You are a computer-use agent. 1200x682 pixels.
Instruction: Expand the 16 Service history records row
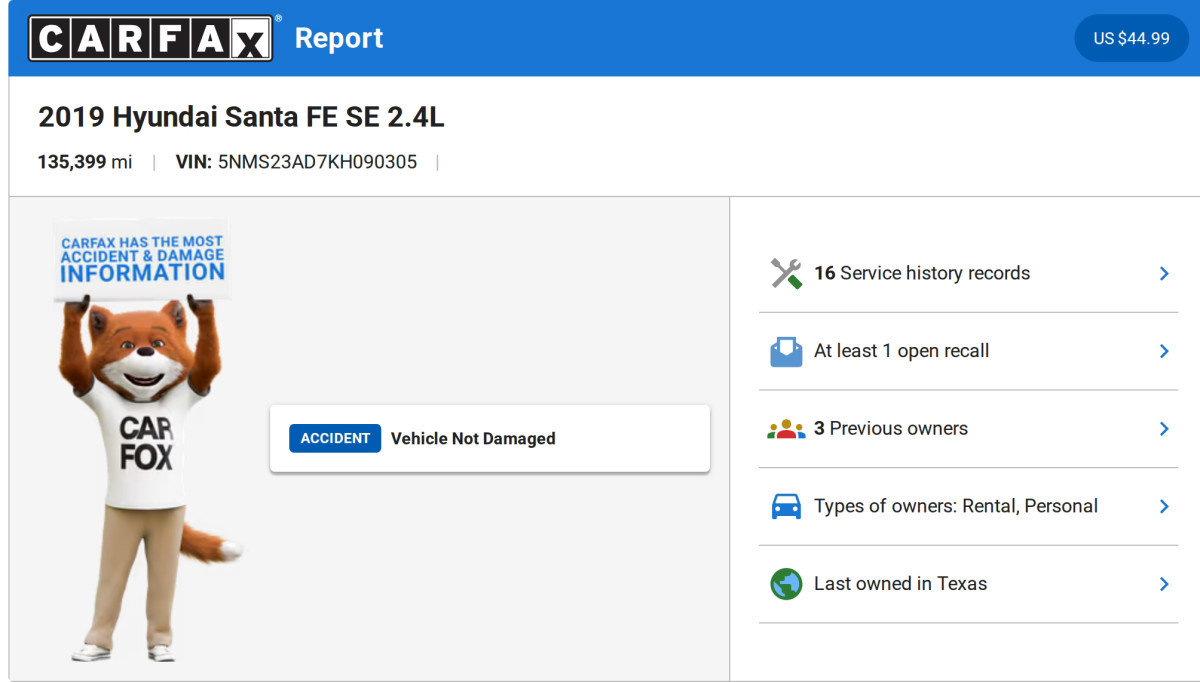click(1163, 272)
